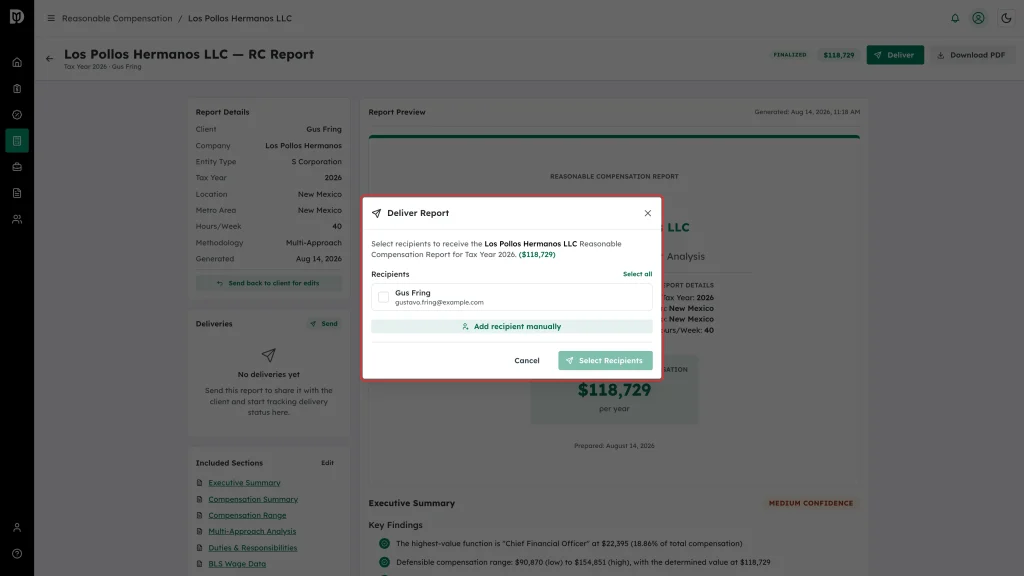
Task: Click Add recipient manually
Action: coord(511,327)
